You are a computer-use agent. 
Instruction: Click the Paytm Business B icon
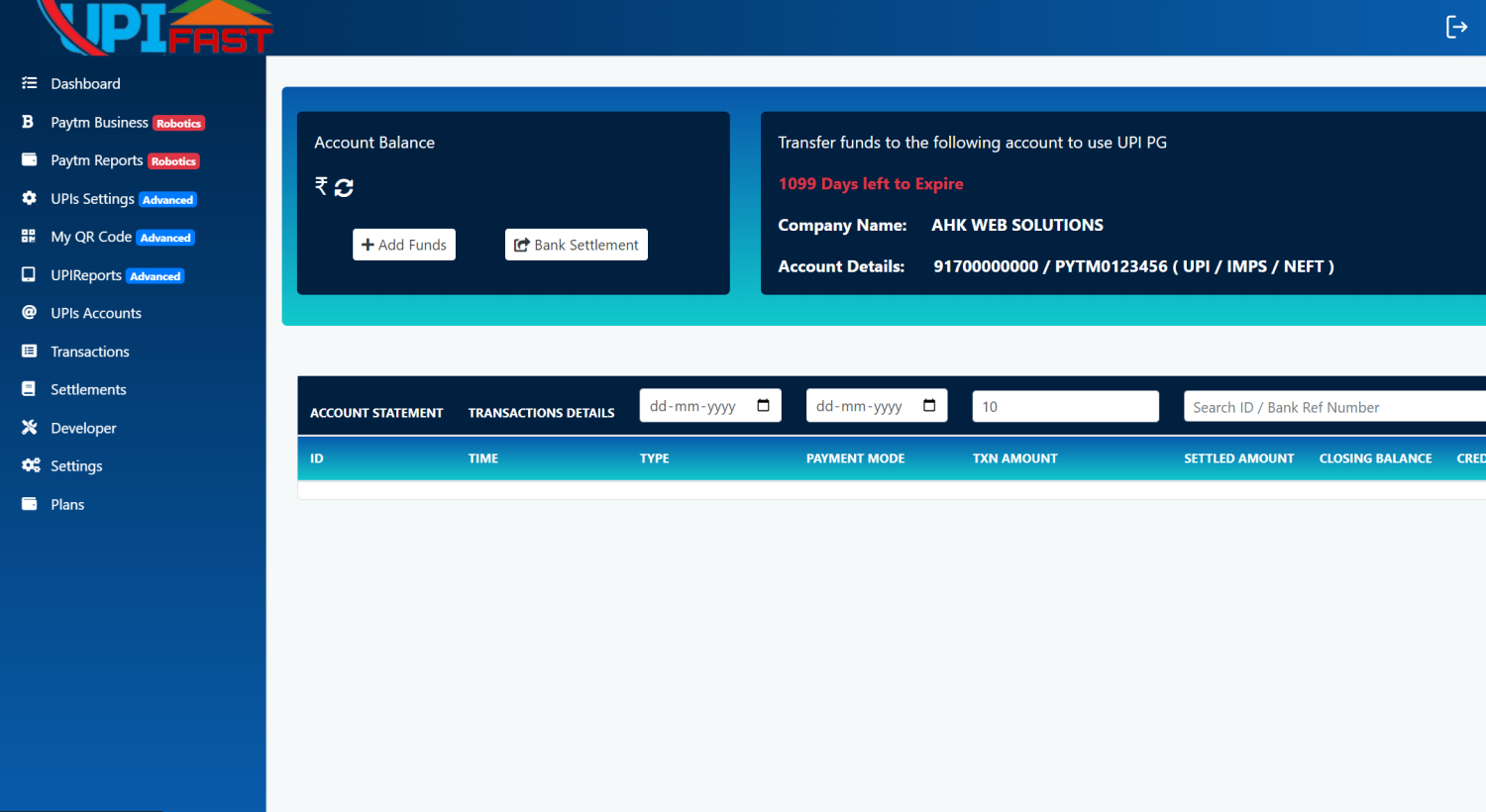pyautogui.click(x=28, y=122)
